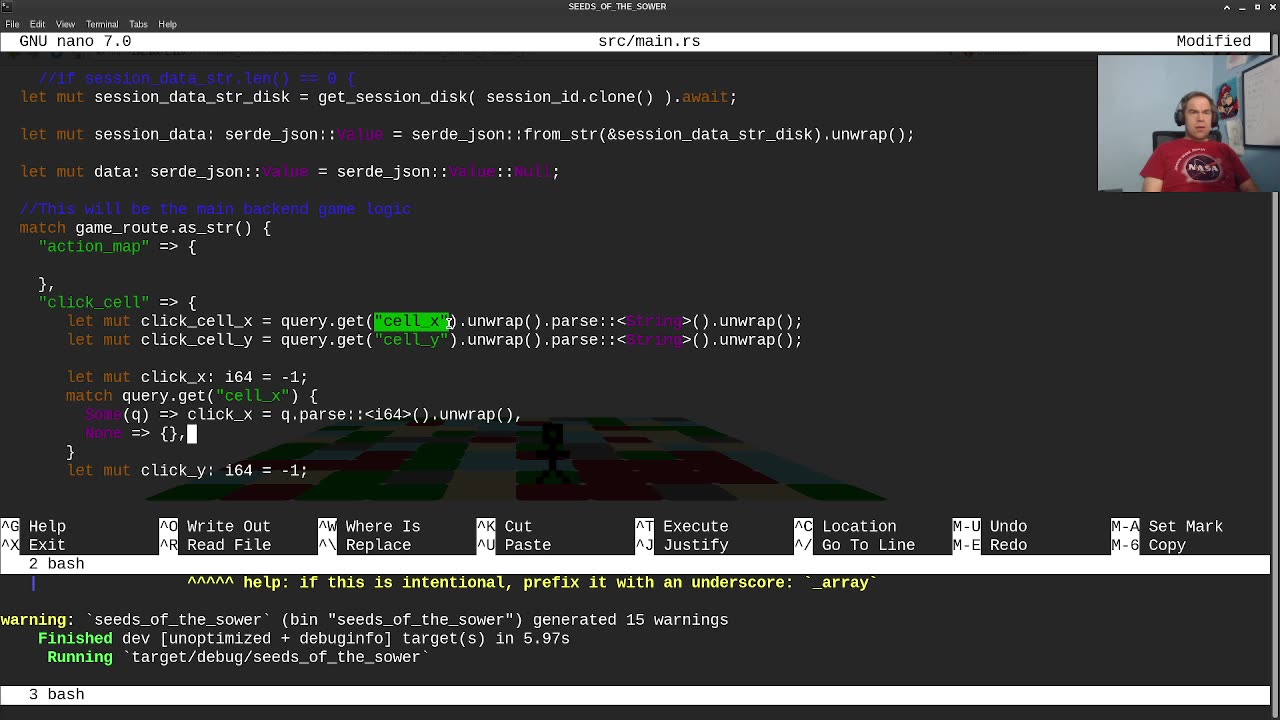This screenshot has height=720, width=1280.
Task: Click the 'match game_route.as_str()' line
Action: click(x=145, y=228)
